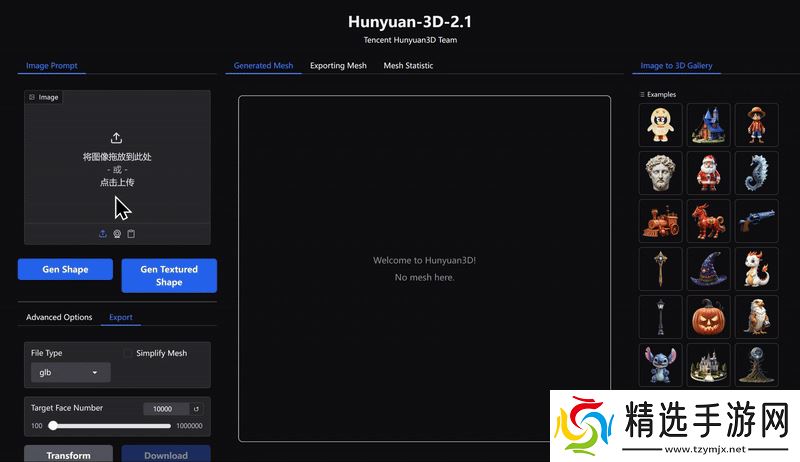Click the Gen Textured Shape button

pyautogui.click(x=169, y=276)
